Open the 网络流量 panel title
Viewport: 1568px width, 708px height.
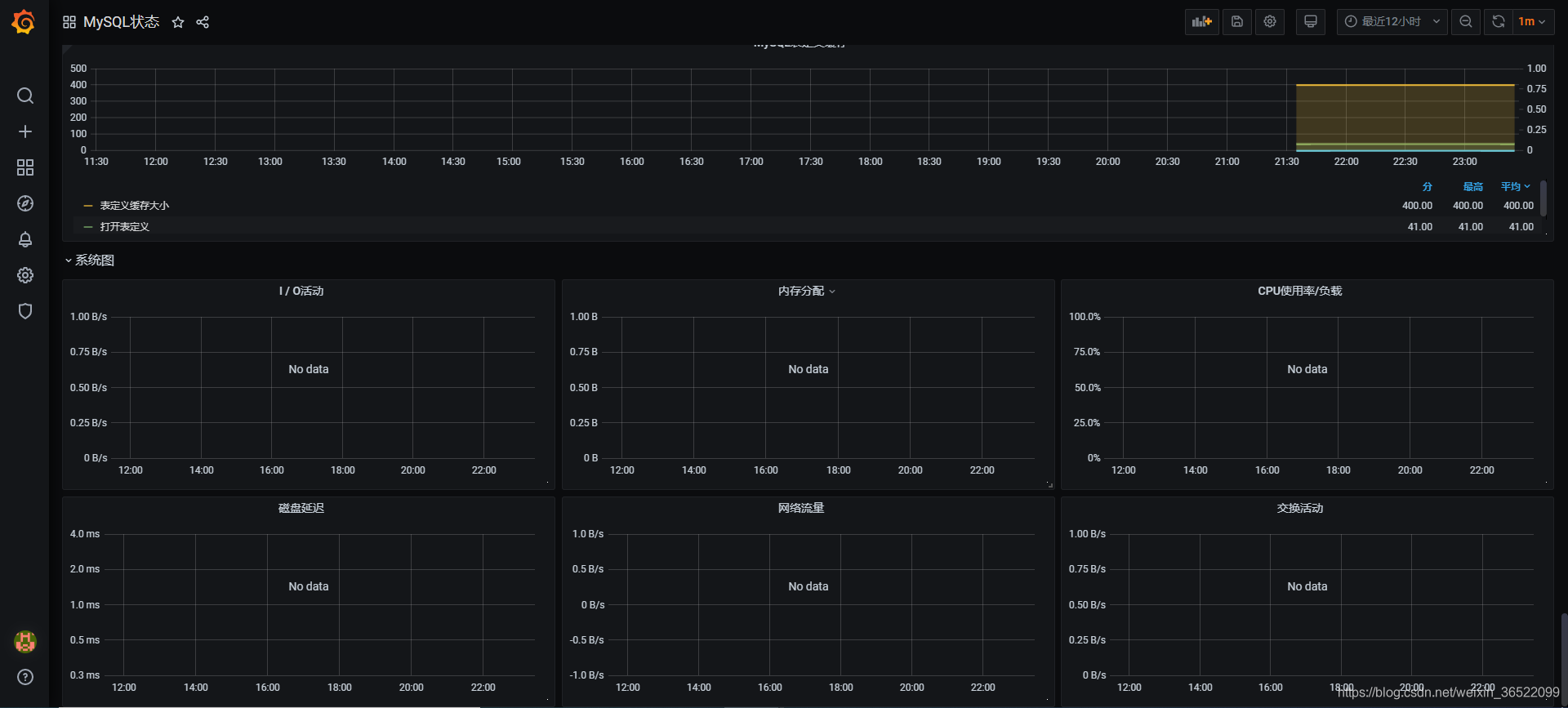pos(801,508)
